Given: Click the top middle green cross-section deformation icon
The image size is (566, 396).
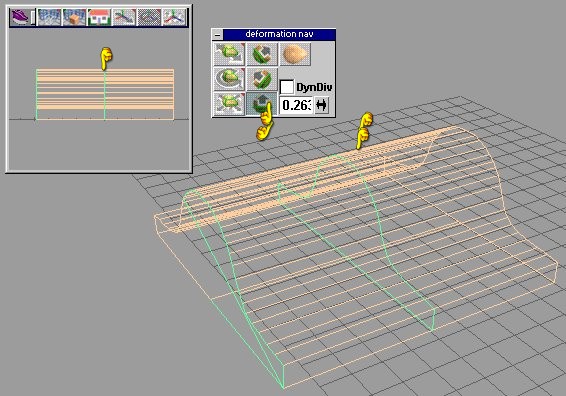Looking at the screenshot, I should click(262, 54).
